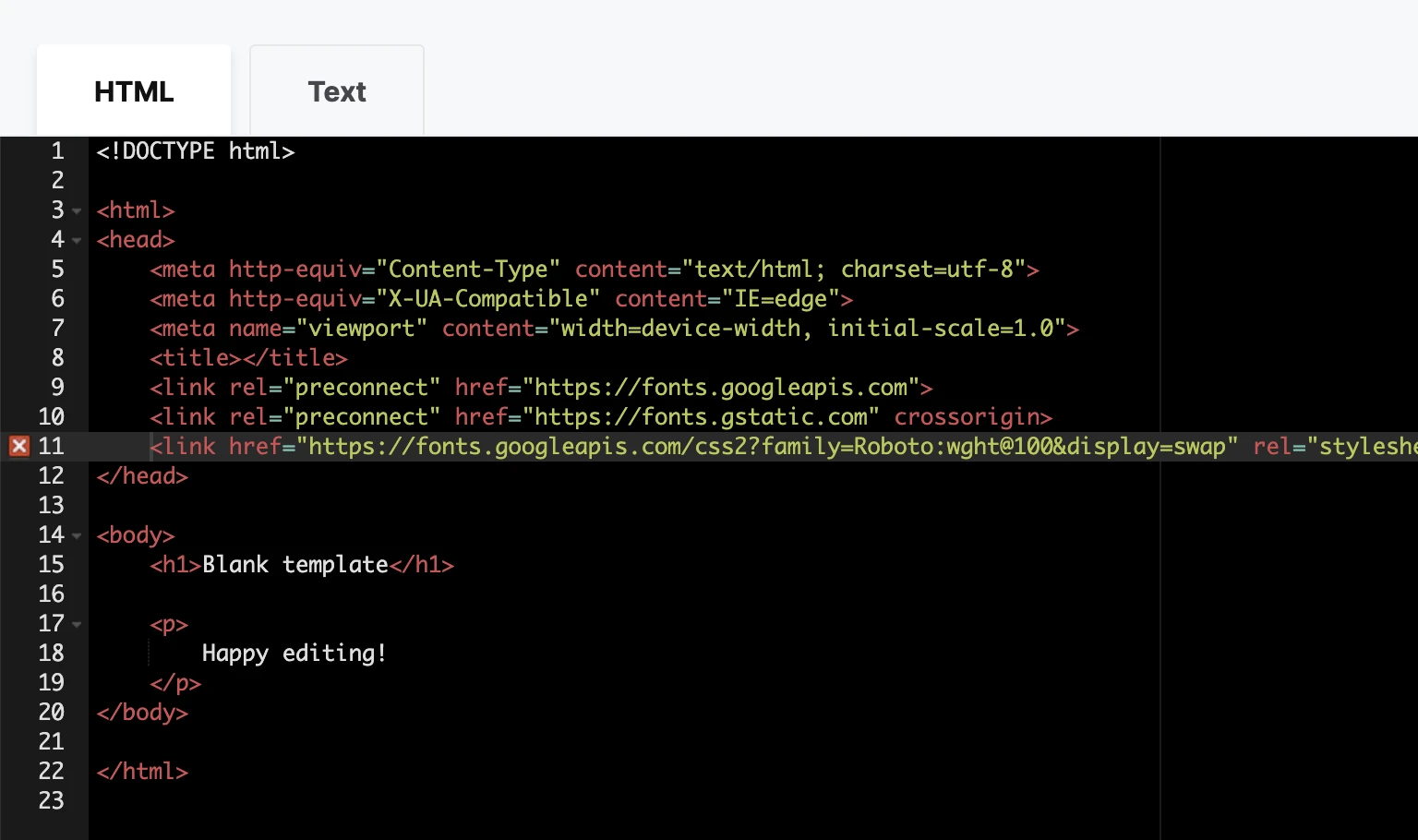Collapse the head section fold arrow

pos(77,241)
